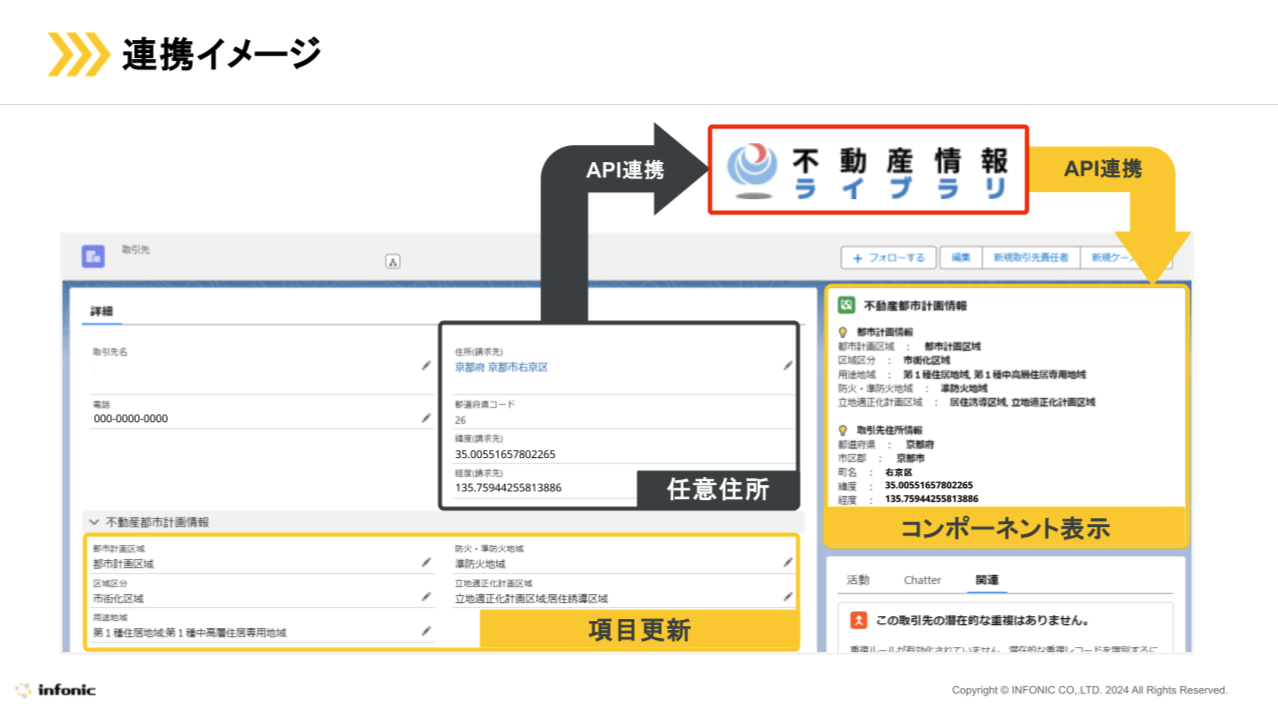Switch to the 詳細 tab
The height and width of the screenshot is (720, 1278).
[101, 312]
